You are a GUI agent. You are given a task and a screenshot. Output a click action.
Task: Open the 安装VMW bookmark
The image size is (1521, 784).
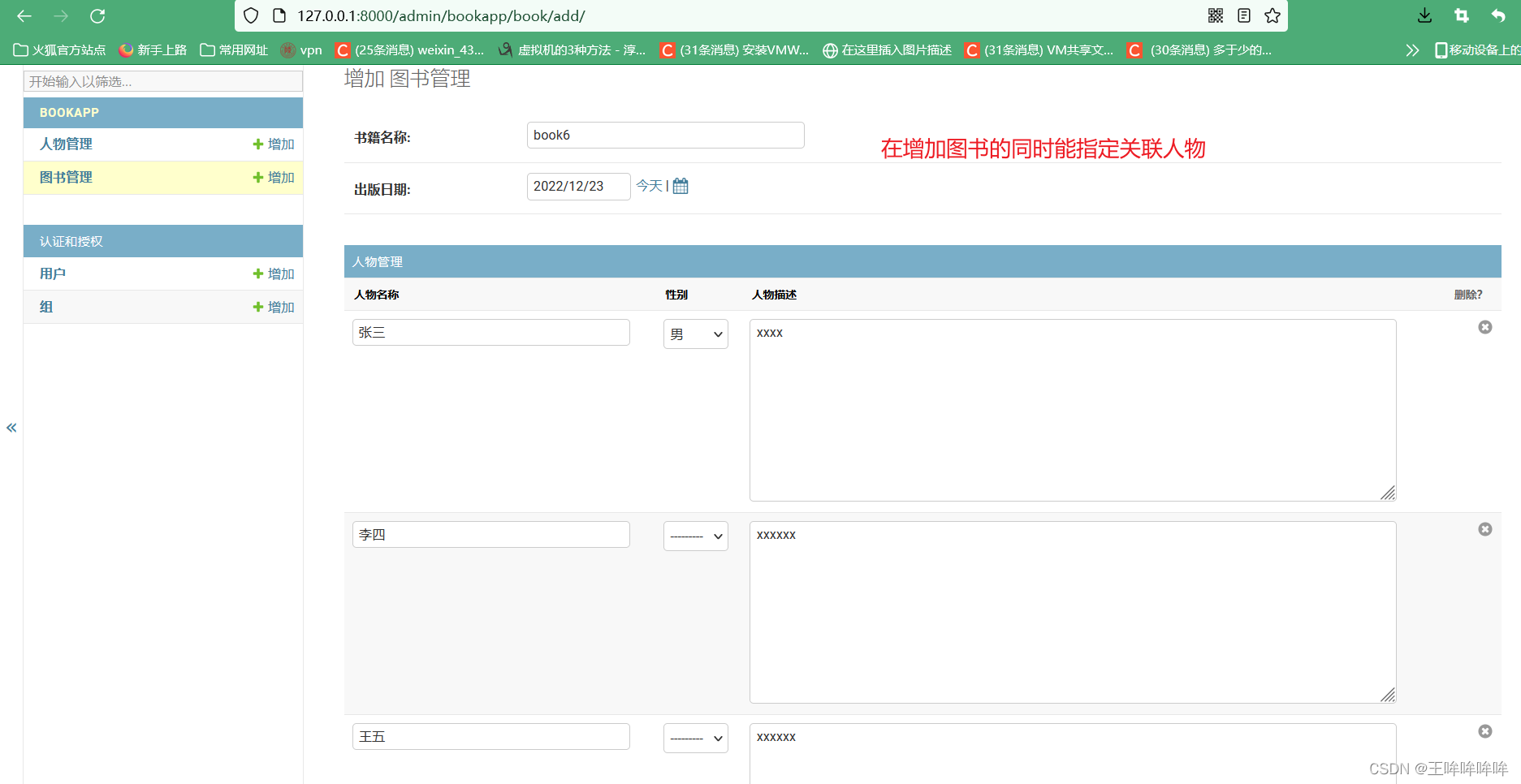click(735, 50)
